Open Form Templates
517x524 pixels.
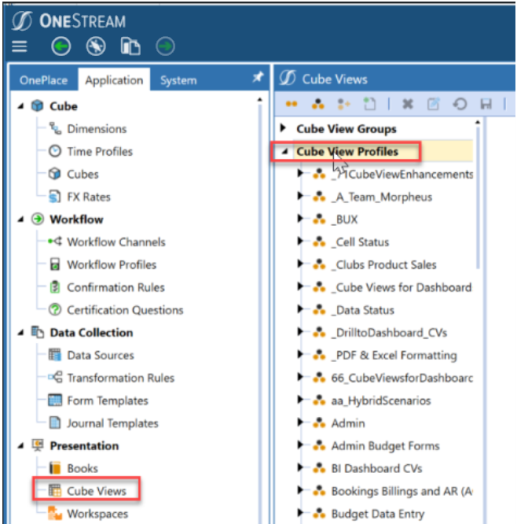click(x=108, y=401)
